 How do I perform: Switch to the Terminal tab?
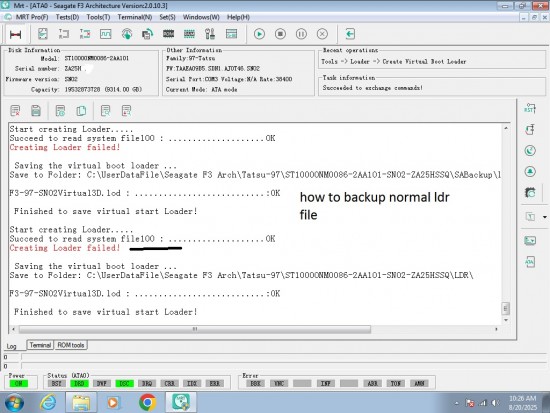click(x=40, y=345)
